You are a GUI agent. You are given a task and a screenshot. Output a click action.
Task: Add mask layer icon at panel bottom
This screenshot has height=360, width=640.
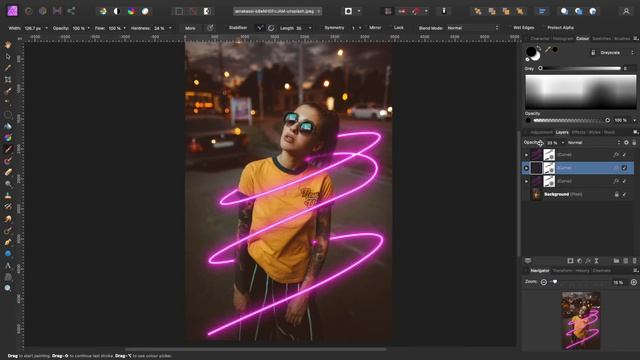571,260
